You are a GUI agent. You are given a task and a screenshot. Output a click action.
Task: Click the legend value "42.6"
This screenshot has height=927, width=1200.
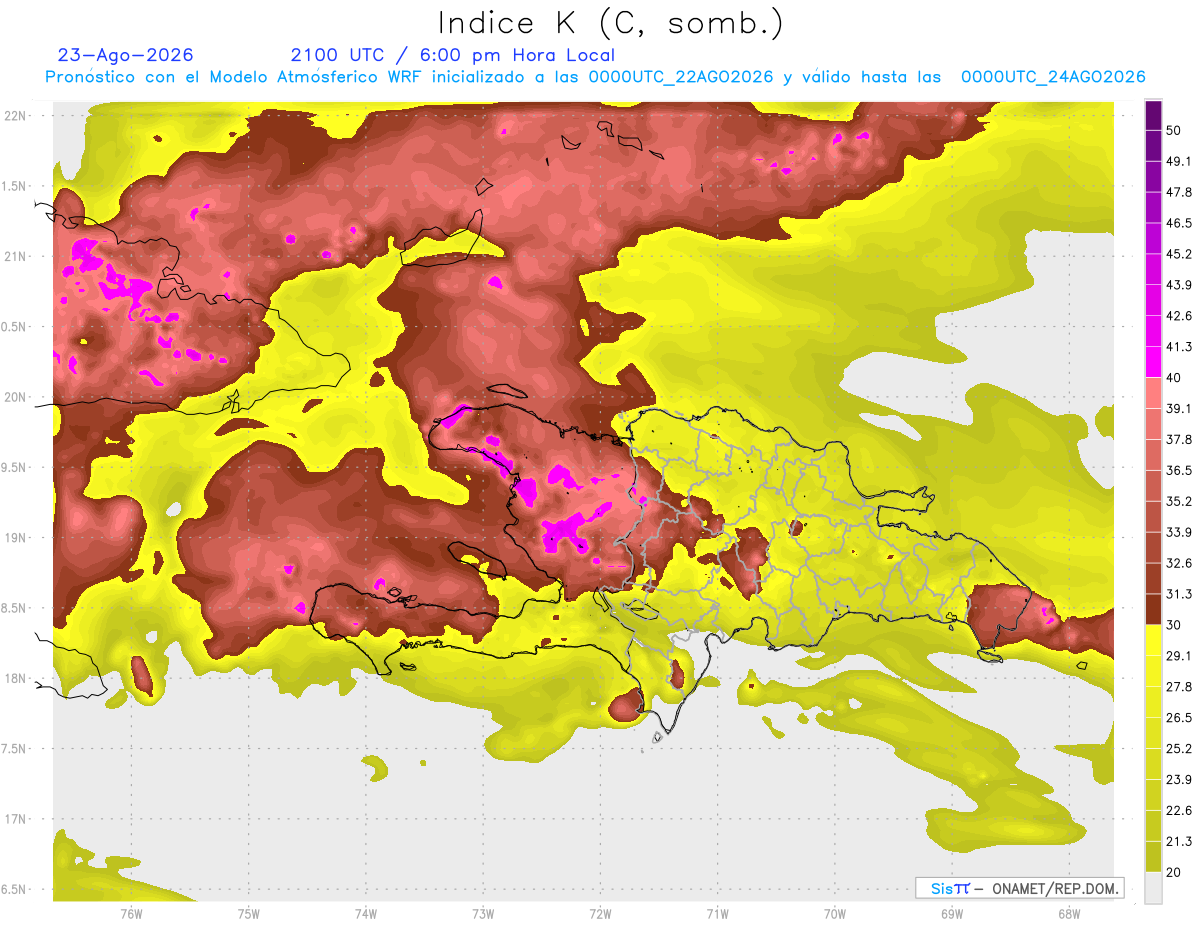(x=1178, y=316)
